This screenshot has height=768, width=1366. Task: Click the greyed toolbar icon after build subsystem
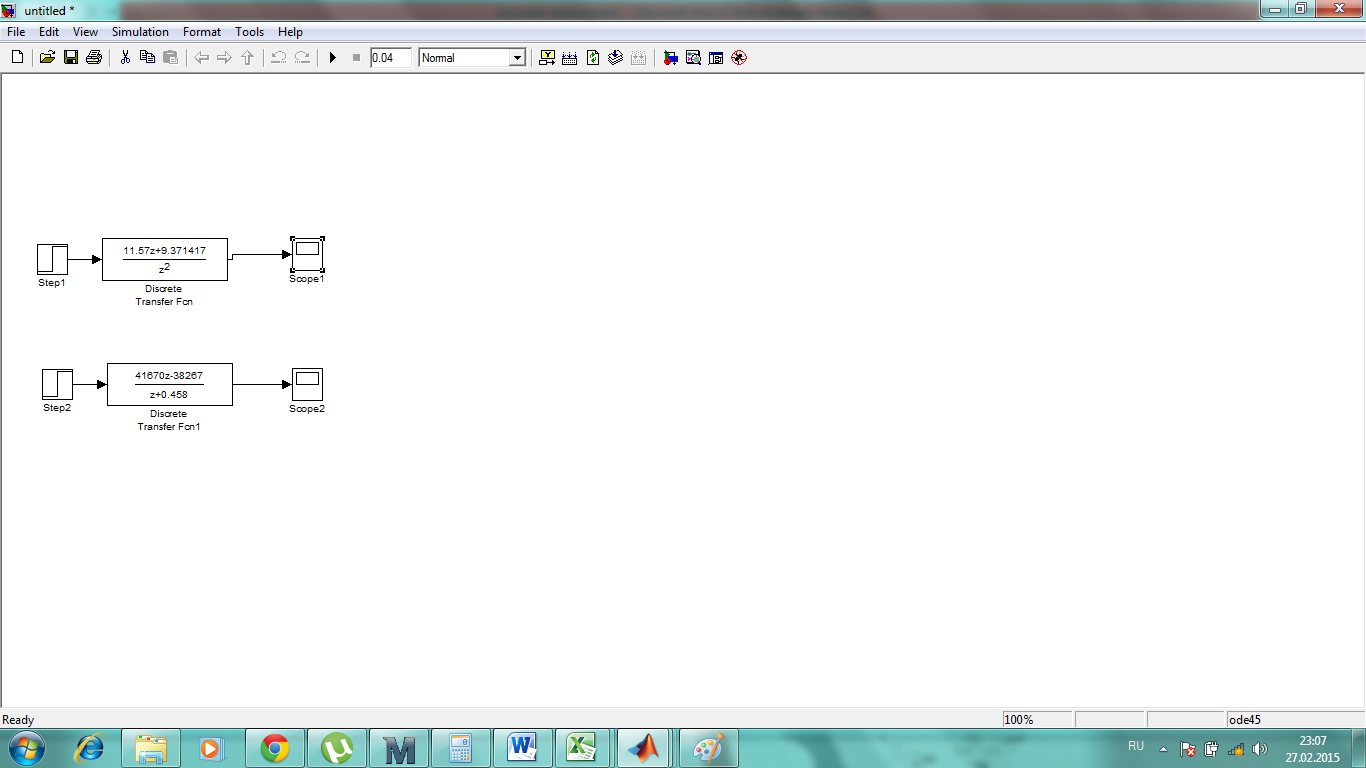coord(639,58)
